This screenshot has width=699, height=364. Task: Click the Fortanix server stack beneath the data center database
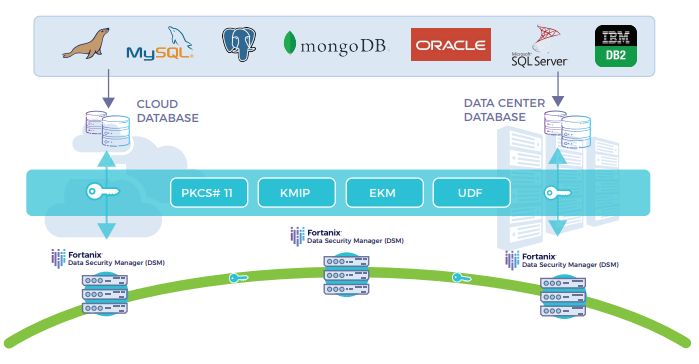pyautogui.click(x=563, y=297)
